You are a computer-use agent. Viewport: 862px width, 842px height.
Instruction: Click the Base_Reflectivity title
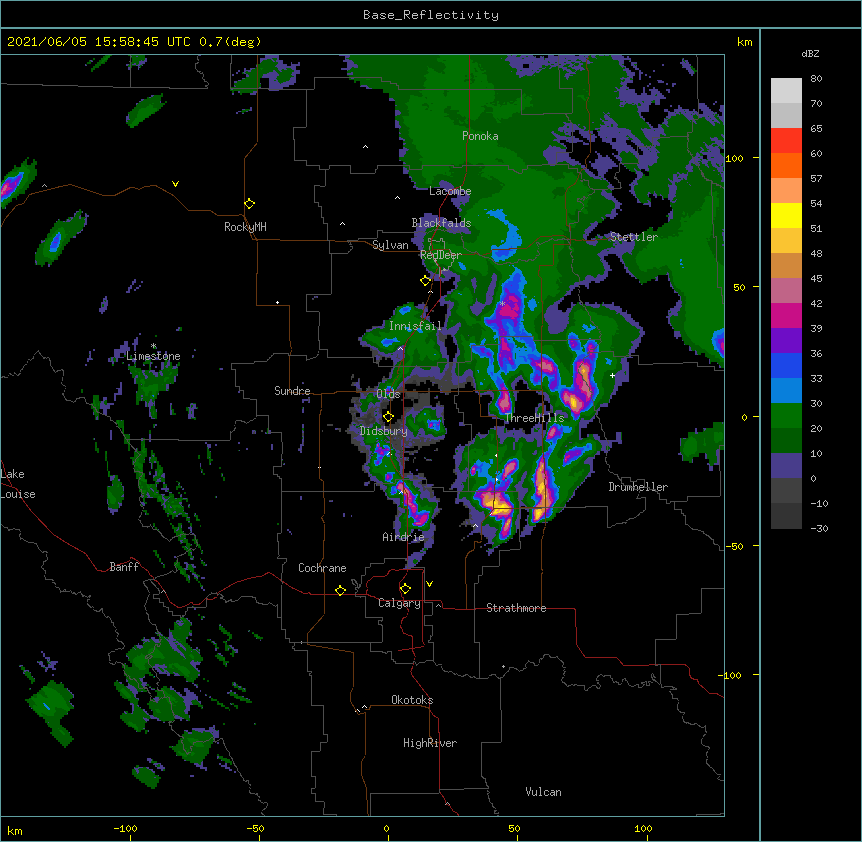point(431,15)
